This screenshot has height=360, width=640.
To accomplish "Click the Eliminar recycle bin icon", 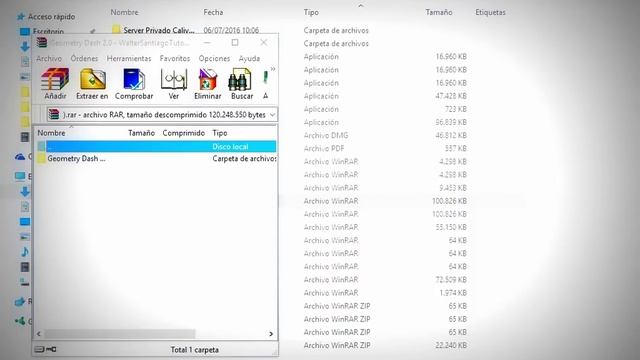I will click(207, 79).
